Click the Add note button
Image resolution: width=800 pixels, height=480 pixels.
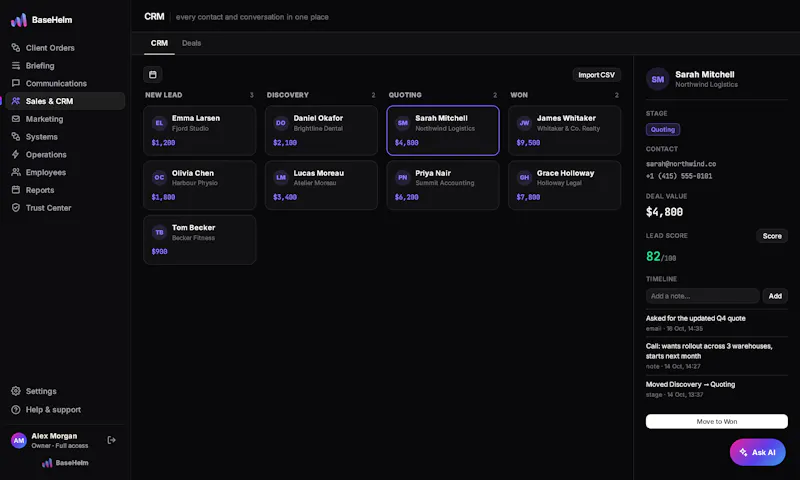(x=775, y=296)
